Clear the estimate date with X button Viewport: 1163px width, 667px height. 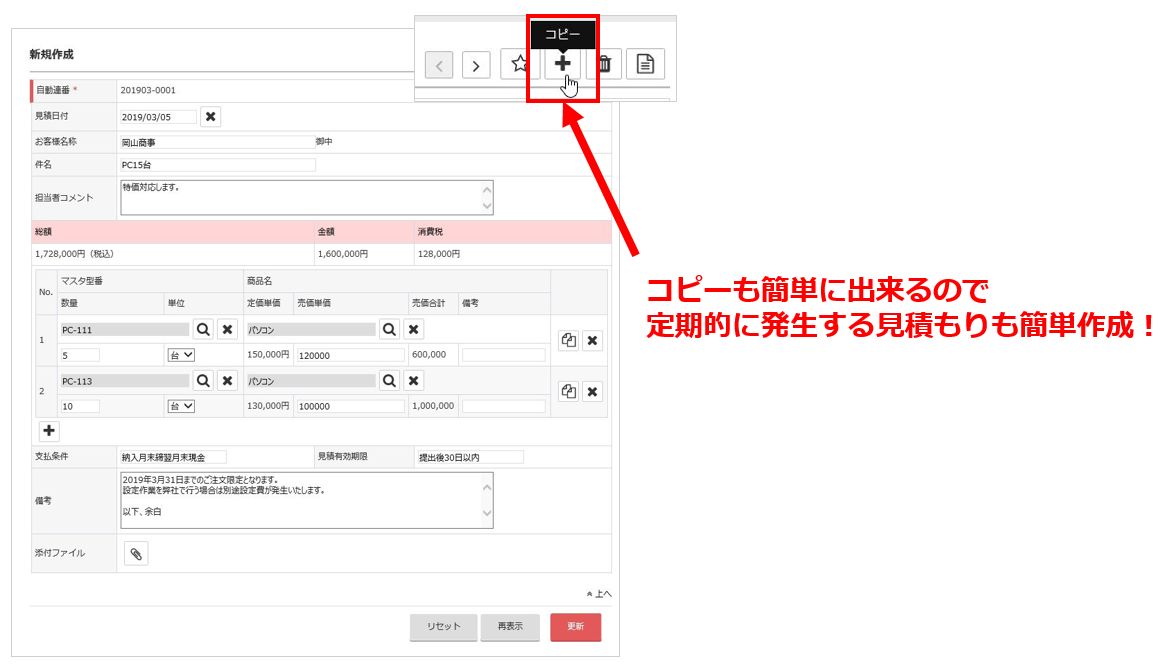[210, 117]
